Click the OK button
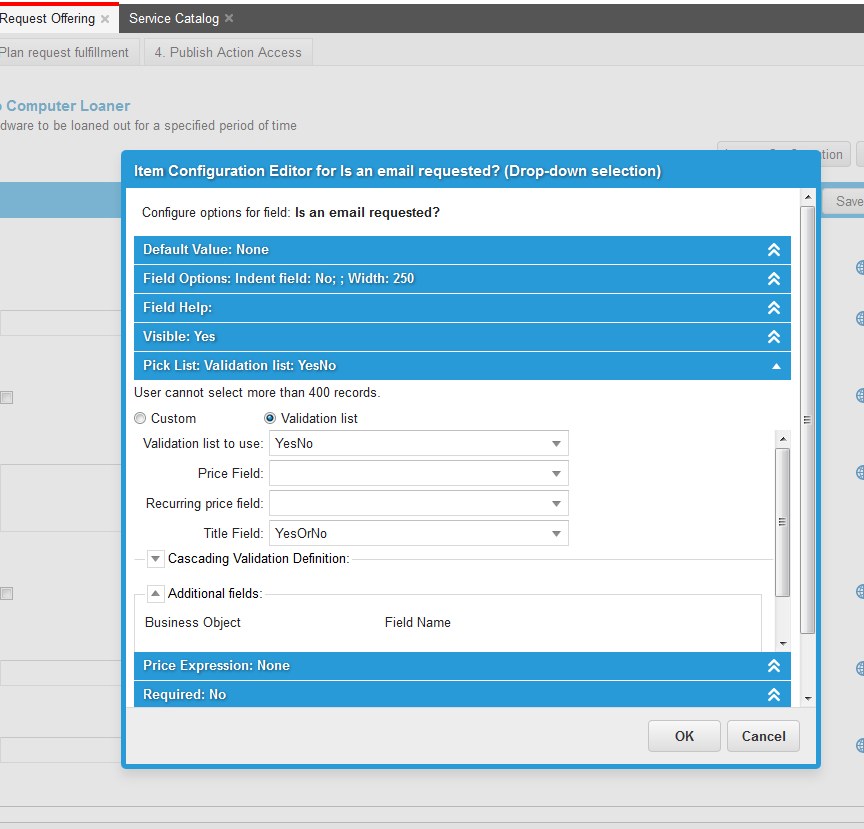 tap(684, 736)
